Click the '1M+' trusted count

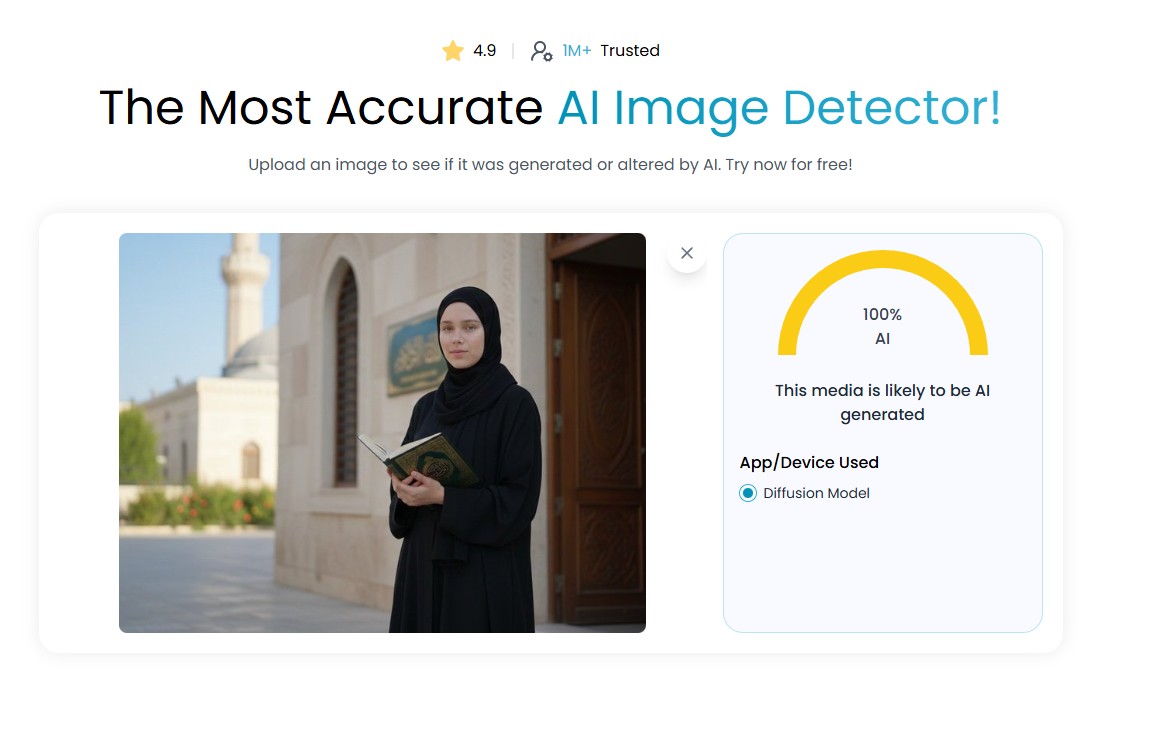[577, 51]
